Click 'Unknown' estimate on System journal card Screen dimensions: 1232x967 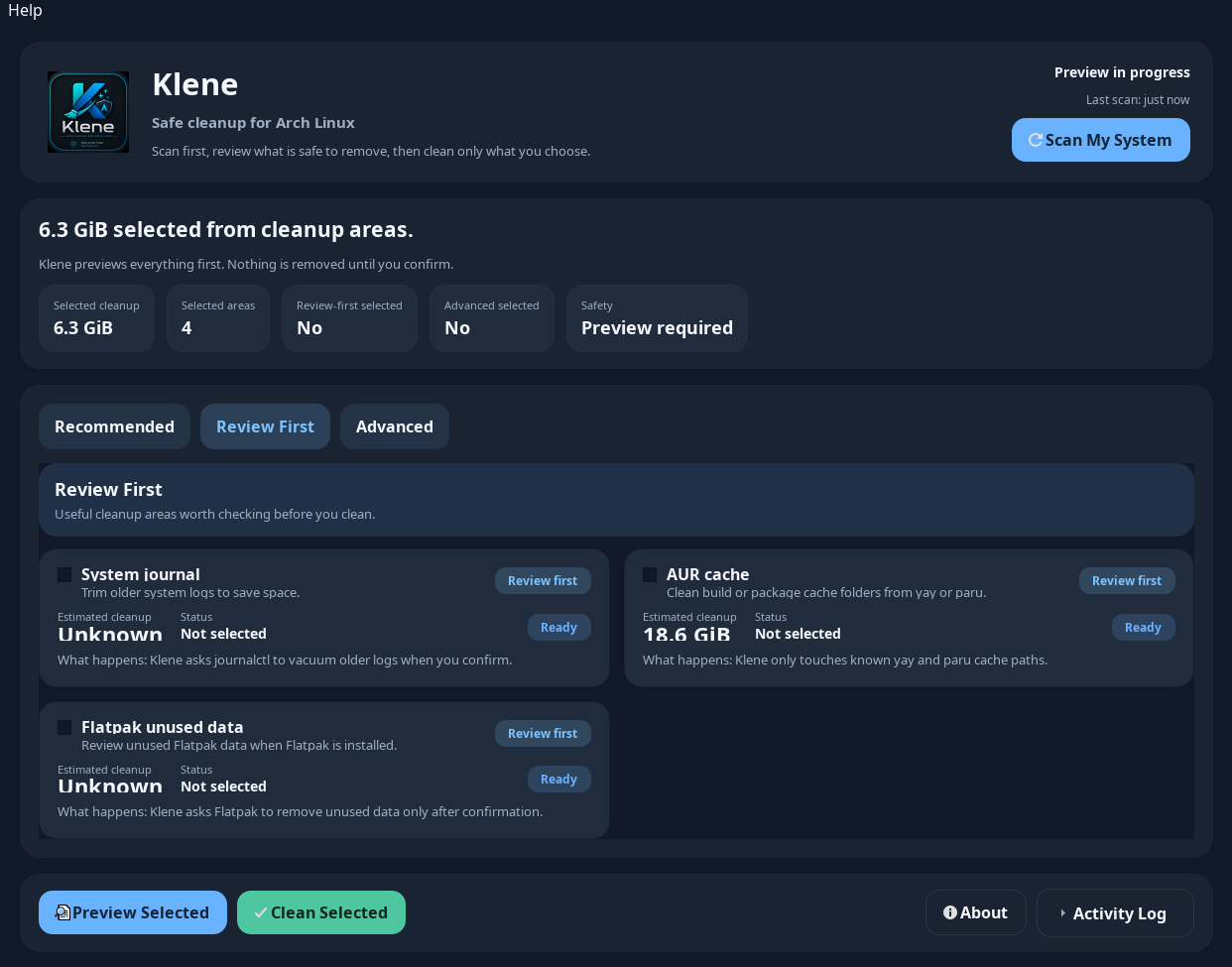[x=110, y=635]
